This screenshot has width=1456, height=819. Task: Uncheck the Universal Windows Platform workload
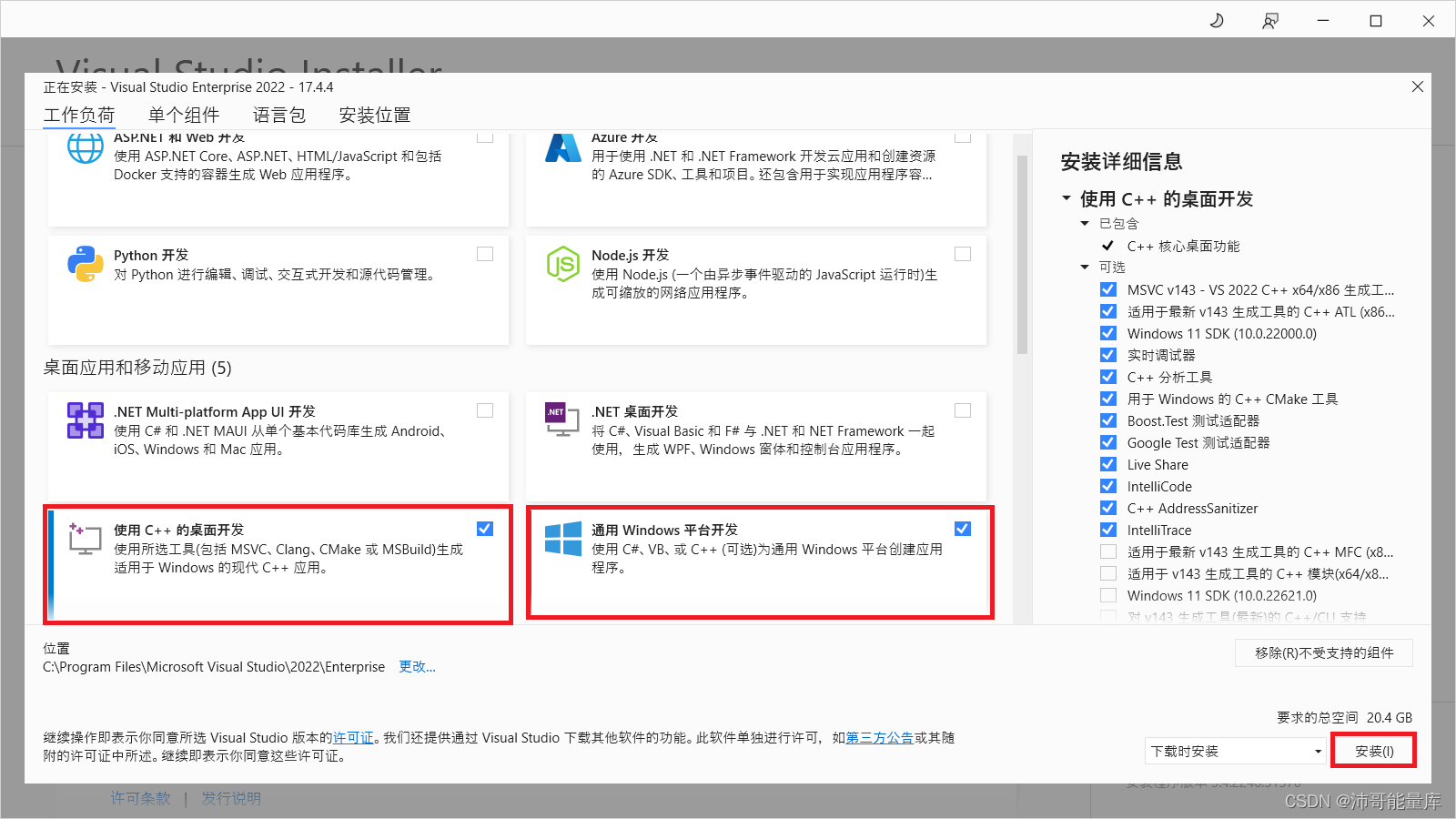pyautogui.click(x=963, y=529)
